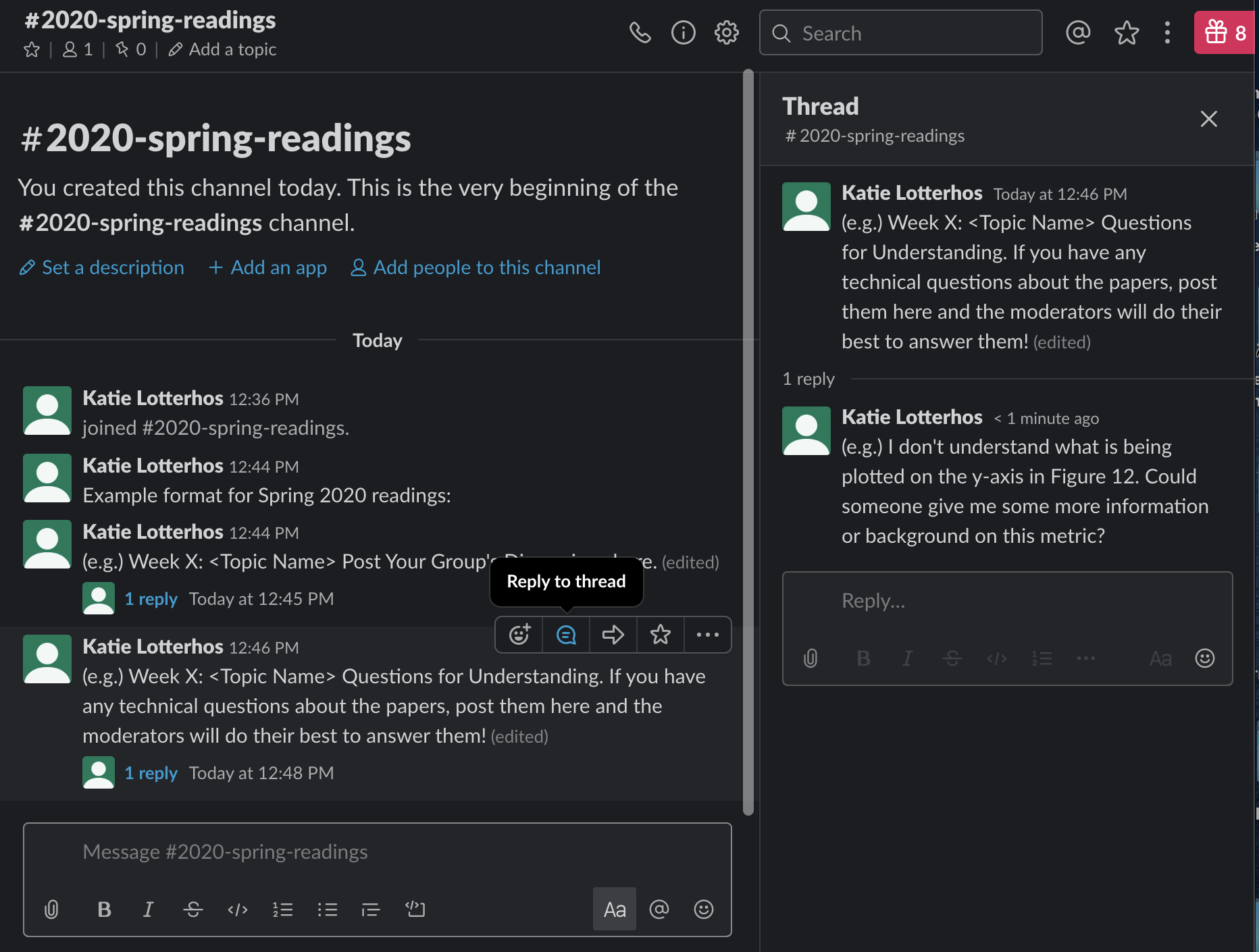
Task: Click the 12:36 PM timestamp
Action: coord(264,399)
